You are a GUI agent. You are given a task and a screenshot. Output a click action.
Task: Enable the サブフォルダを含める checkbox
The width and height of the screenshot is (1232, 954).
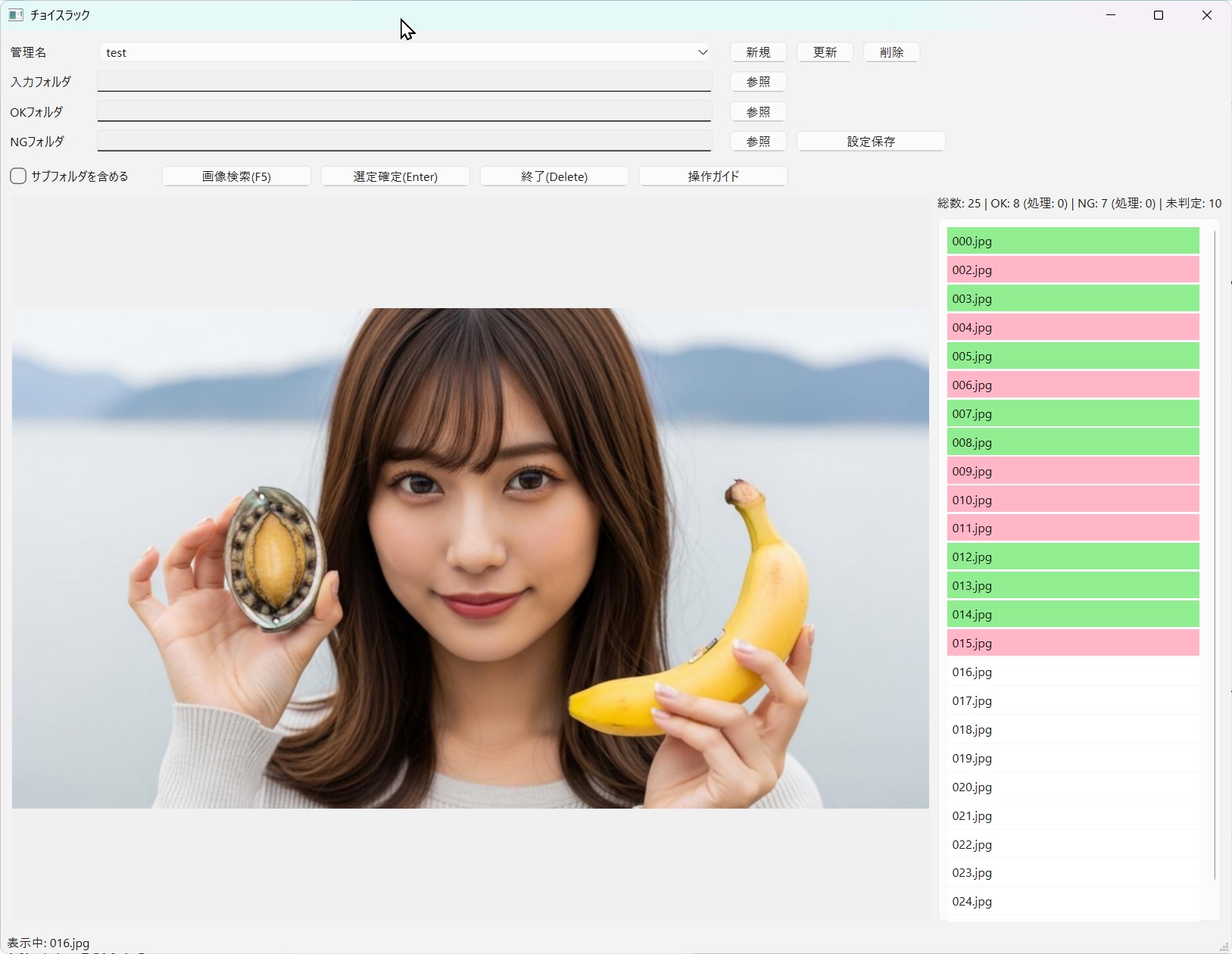pyautogui.click(x=19, y=176)
